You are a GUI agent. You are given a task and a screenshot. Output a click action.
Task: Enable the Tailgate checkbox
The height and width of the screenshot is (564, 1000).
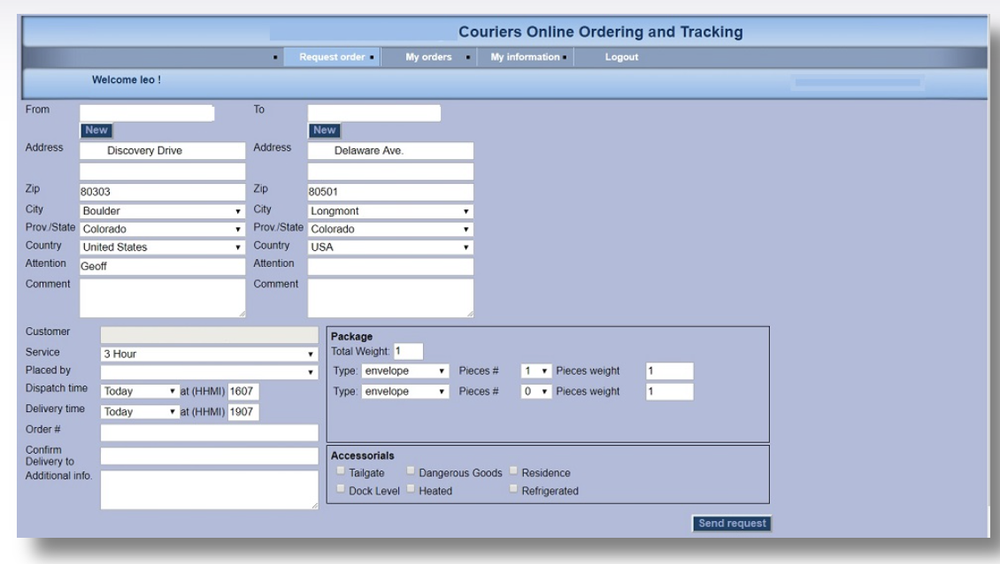tap(341, 471)
